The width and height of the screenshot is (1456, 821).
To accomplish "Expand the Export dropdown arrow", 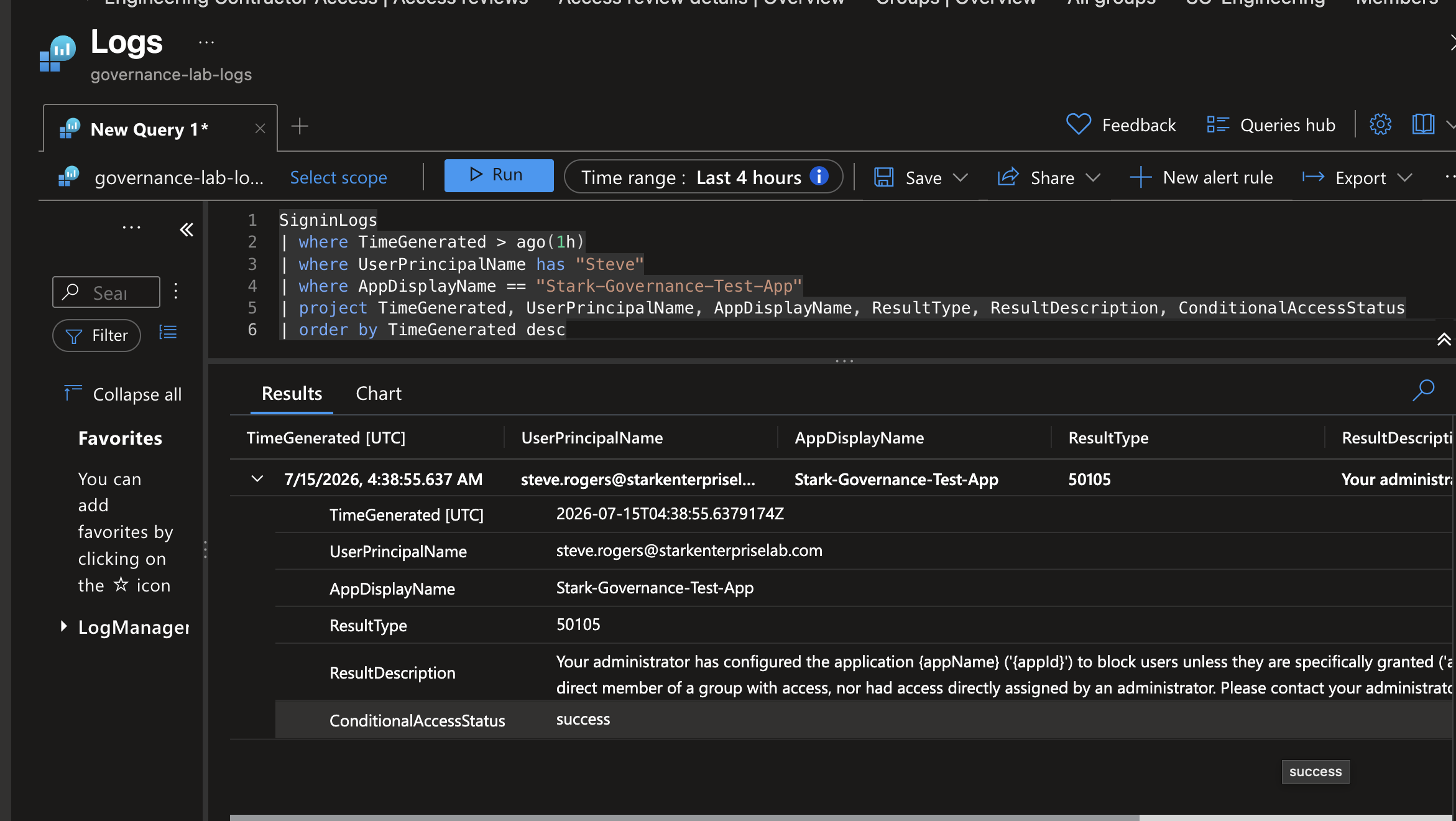I will click(1404, 178).
